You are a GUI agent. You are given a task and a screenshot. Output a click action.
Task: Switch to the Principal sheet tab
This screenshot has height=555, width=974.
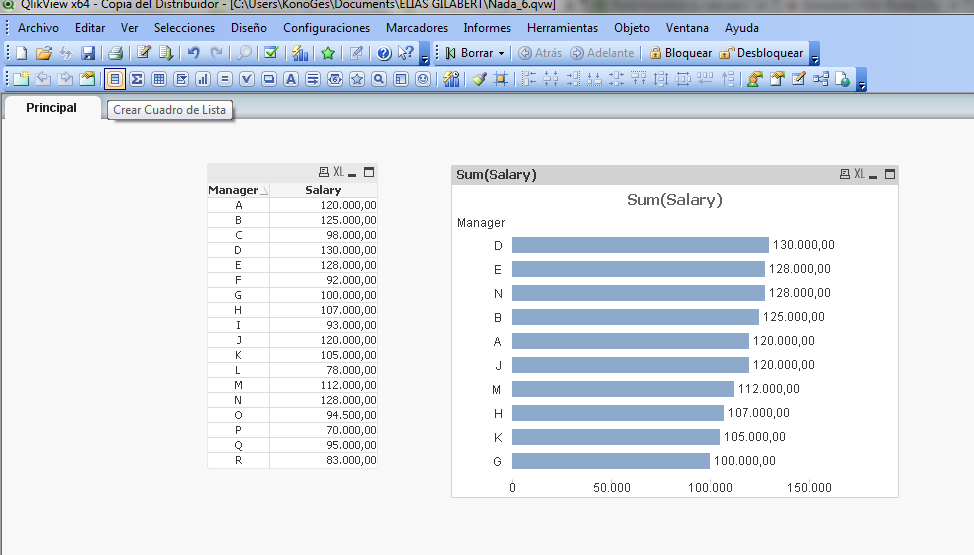tap(51, 108)
